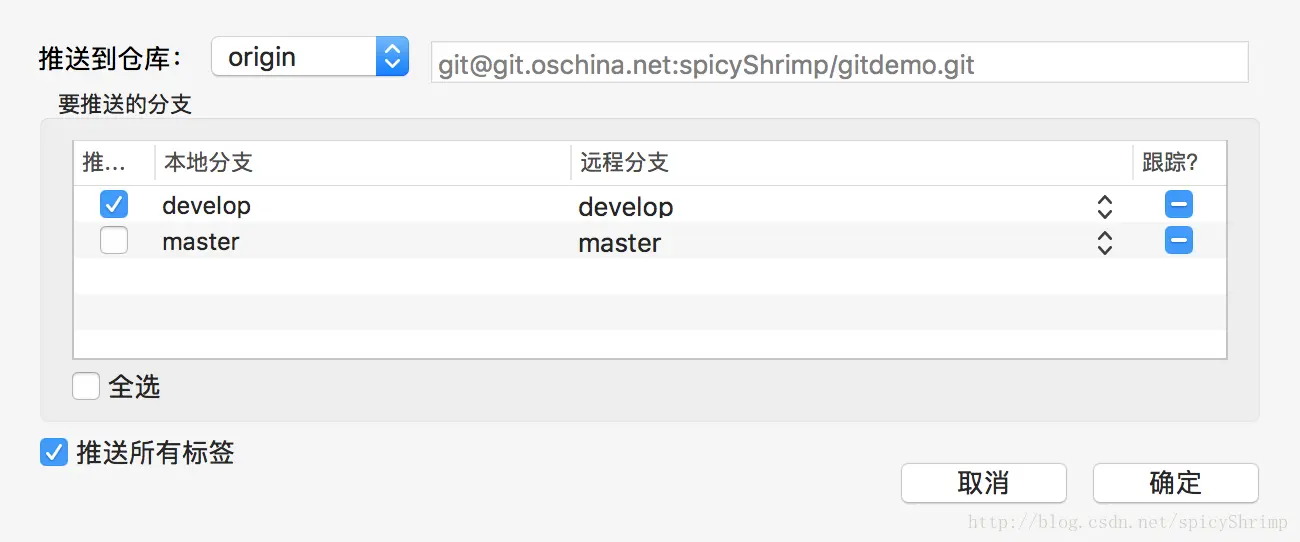The image size is (1300, 542).
Task: Click the repository URL text field
Action: (838, 63)
